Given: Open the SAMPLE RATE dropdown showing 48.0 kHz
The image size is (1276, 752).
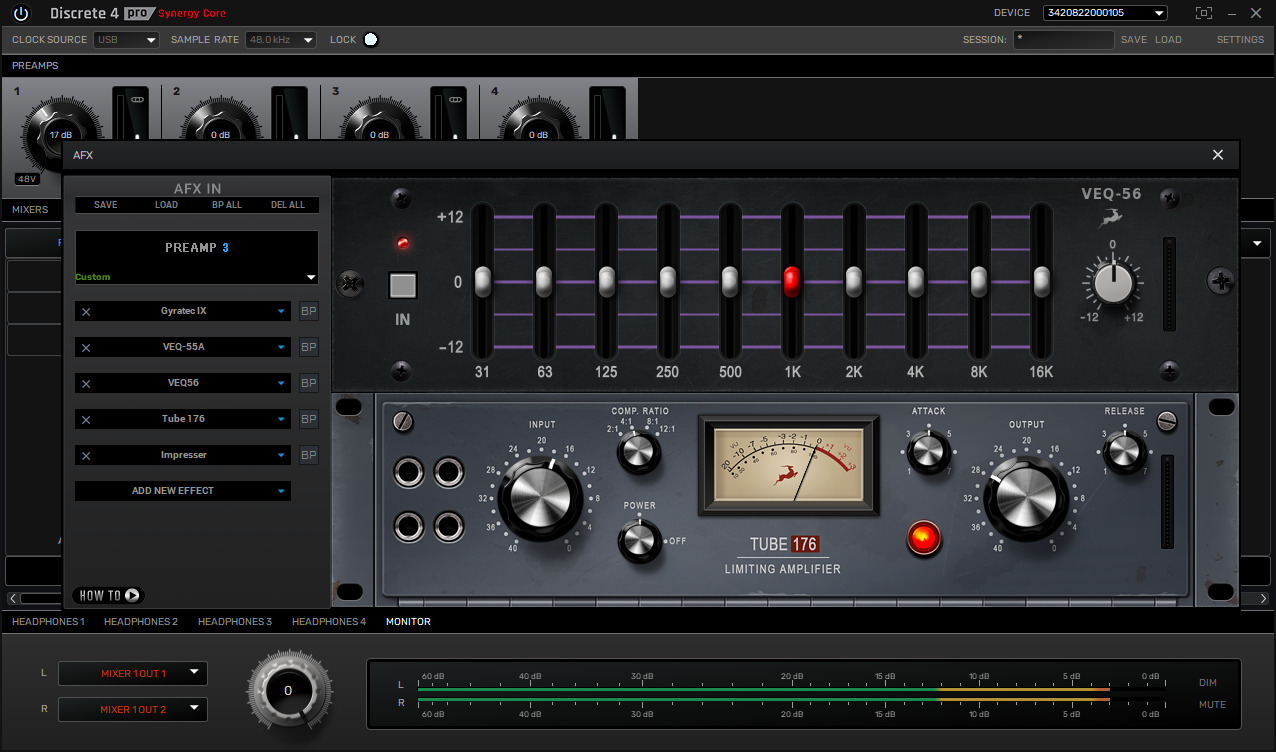Looking at the screenshot, I should [280, 39].
